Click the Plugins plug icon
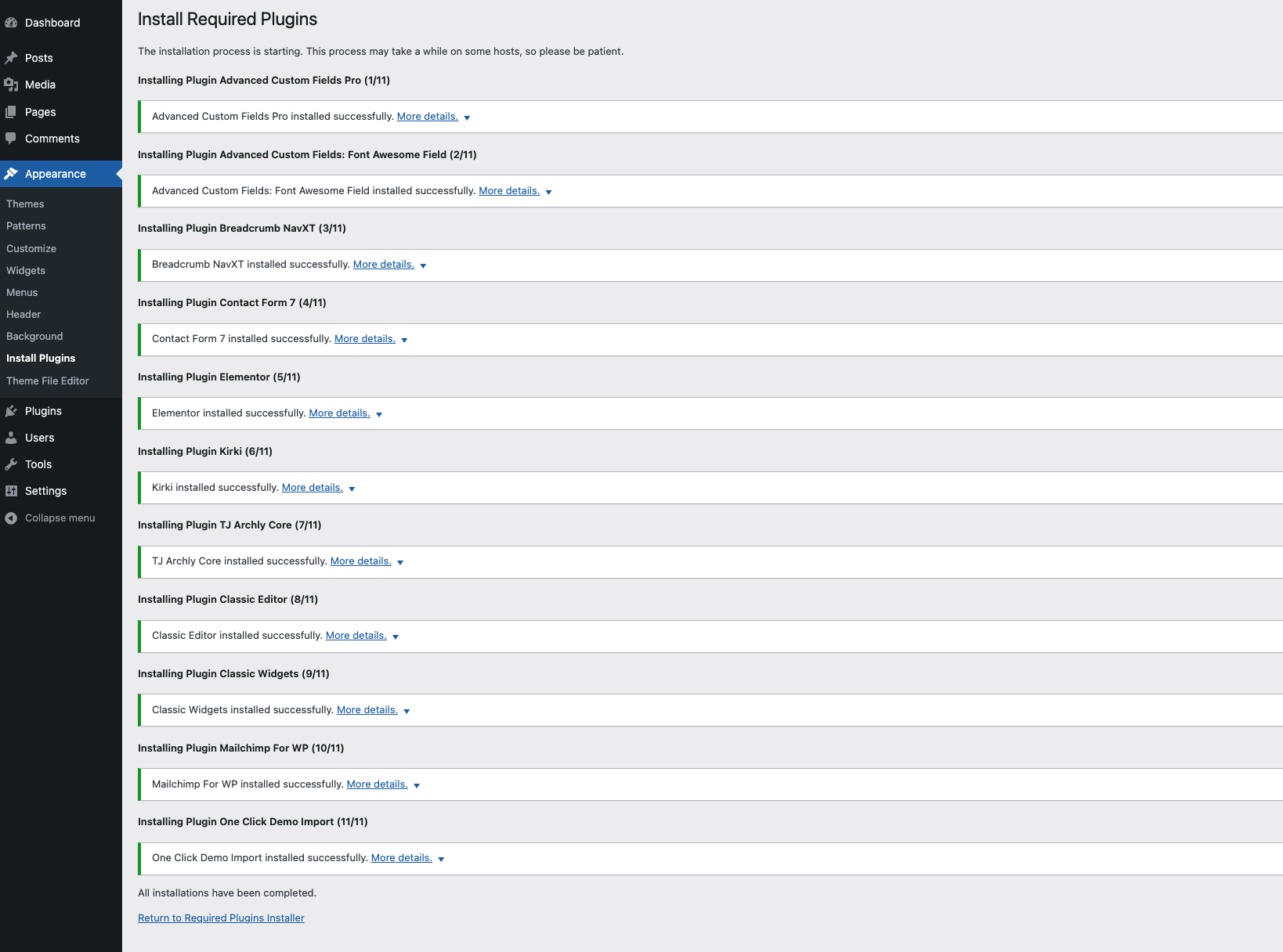This screenshot has width=1283, height=952. (x=11, y=411)
